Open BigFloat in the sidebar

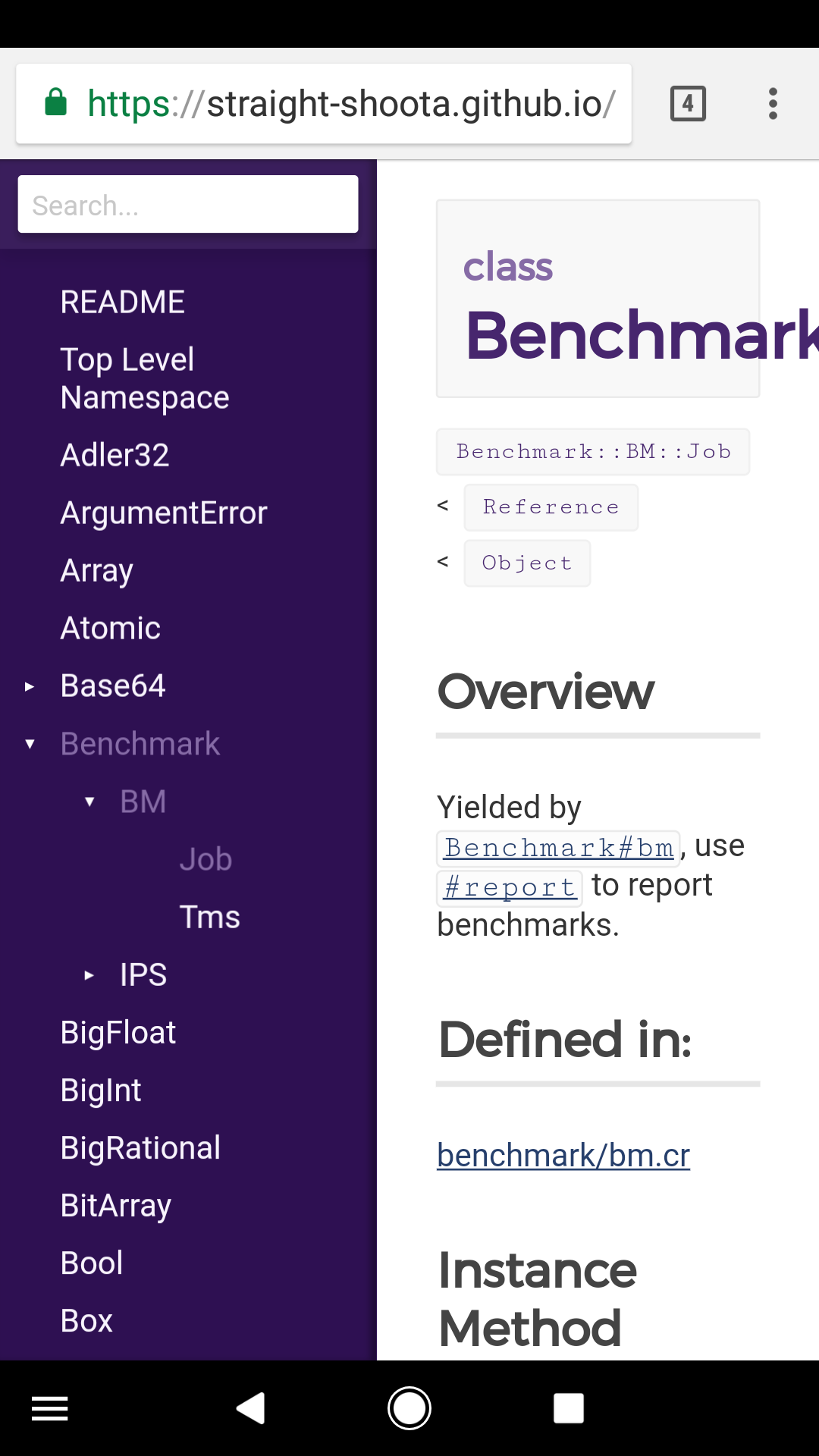(x=118, y=1033)
